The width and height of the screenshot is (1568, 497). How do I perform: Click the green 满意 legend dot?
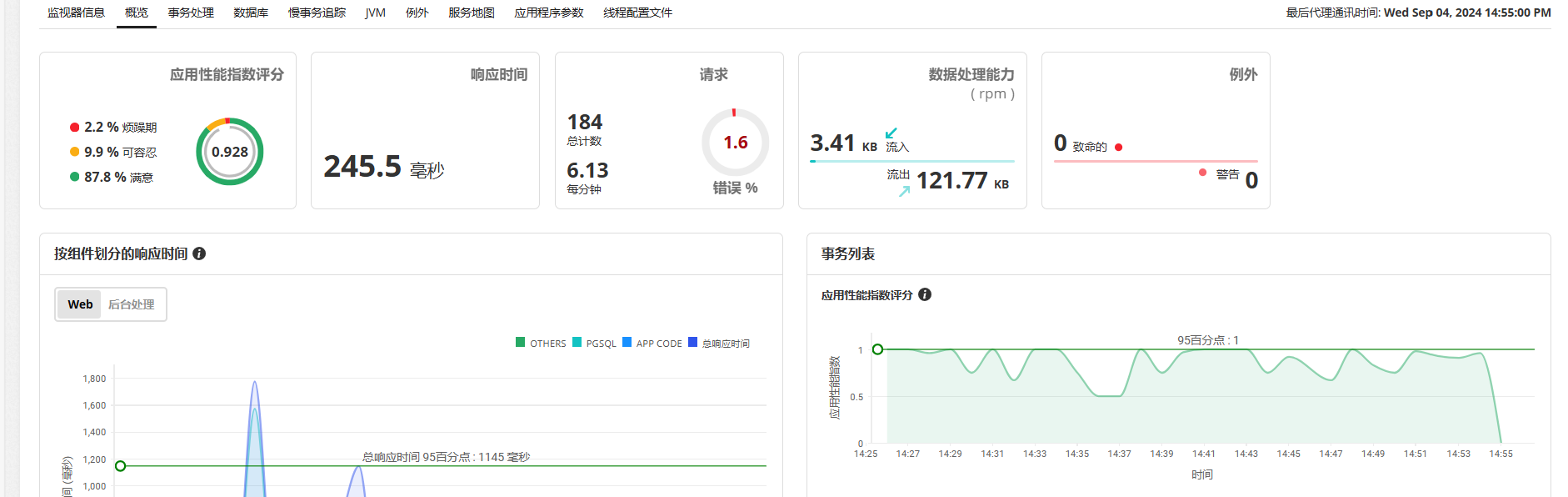tap(74, 177)
